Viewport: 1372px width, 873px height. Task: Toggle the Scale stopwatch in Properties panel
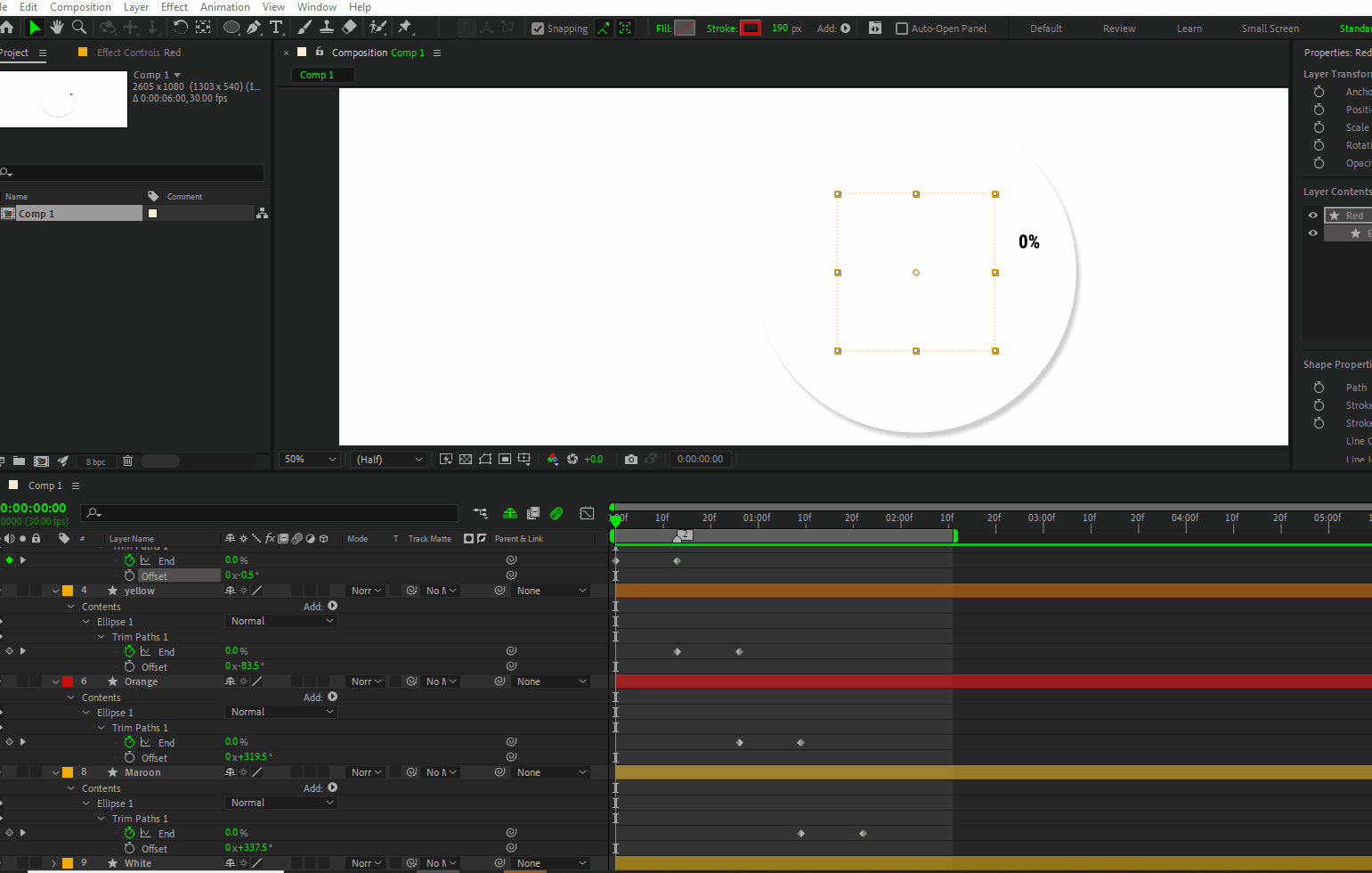1319,127
